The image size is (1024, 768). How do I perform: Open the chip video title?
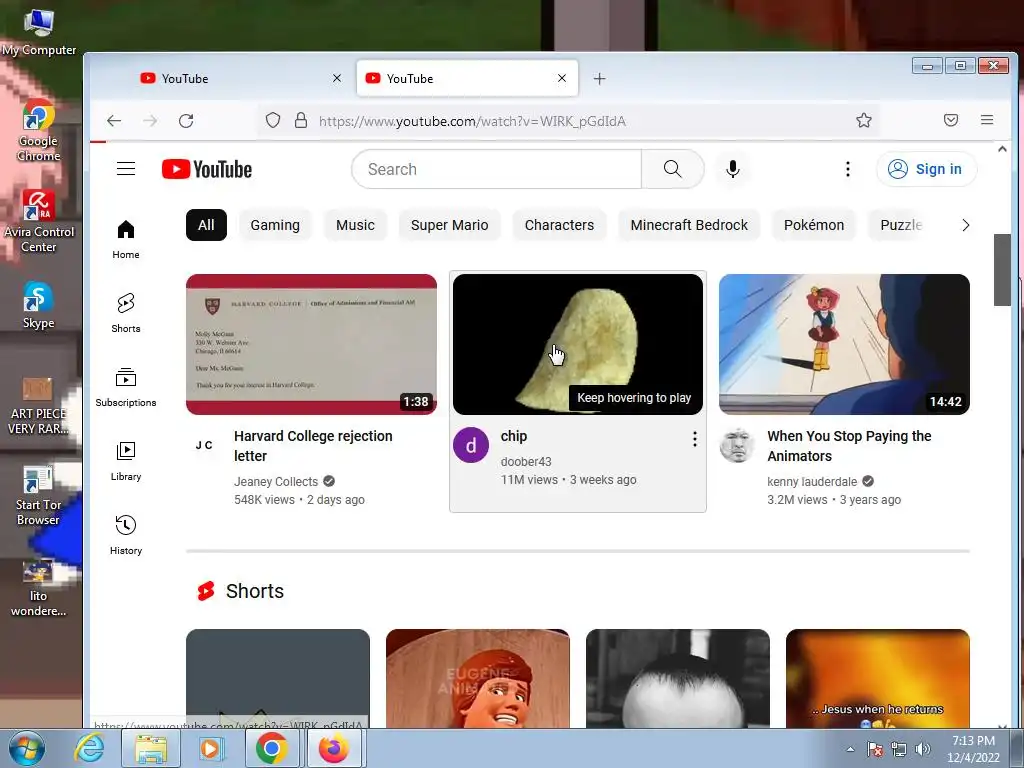[x=514, y=436]
